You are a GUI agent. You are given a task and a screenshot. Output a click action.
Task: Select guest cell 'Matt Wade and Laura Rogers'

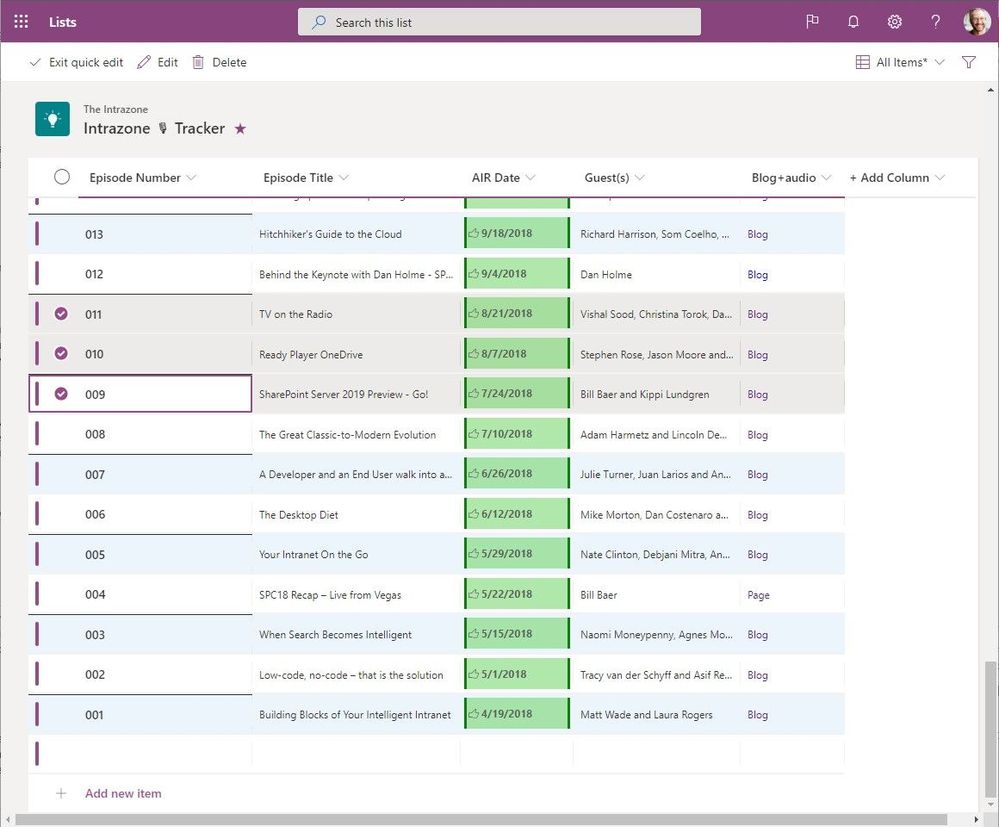pos(656,714)
